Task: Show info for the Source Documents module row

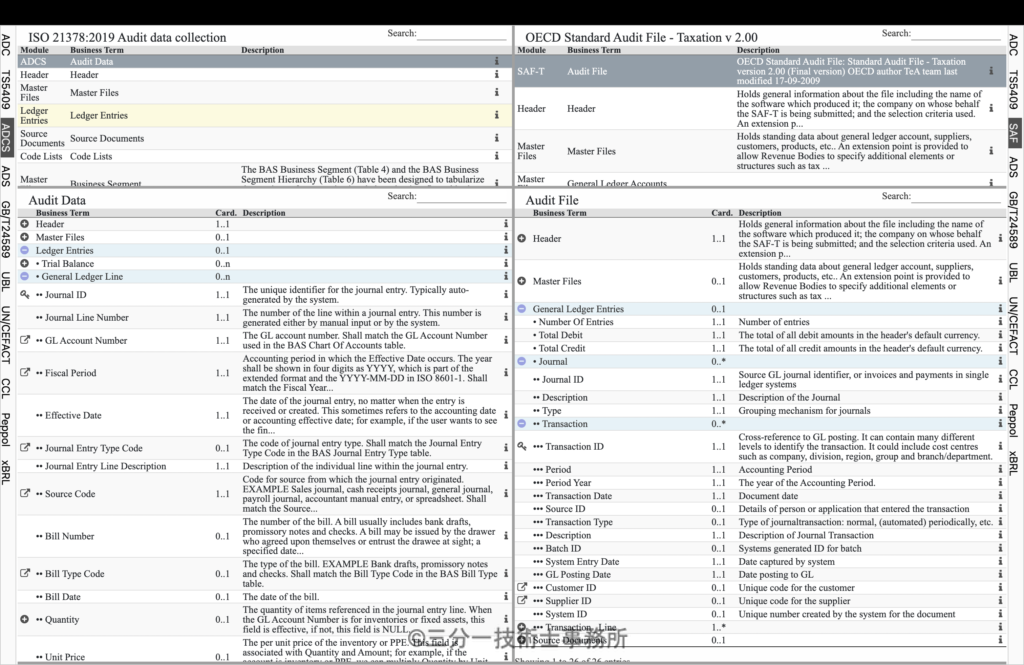Action: point(496,138)
